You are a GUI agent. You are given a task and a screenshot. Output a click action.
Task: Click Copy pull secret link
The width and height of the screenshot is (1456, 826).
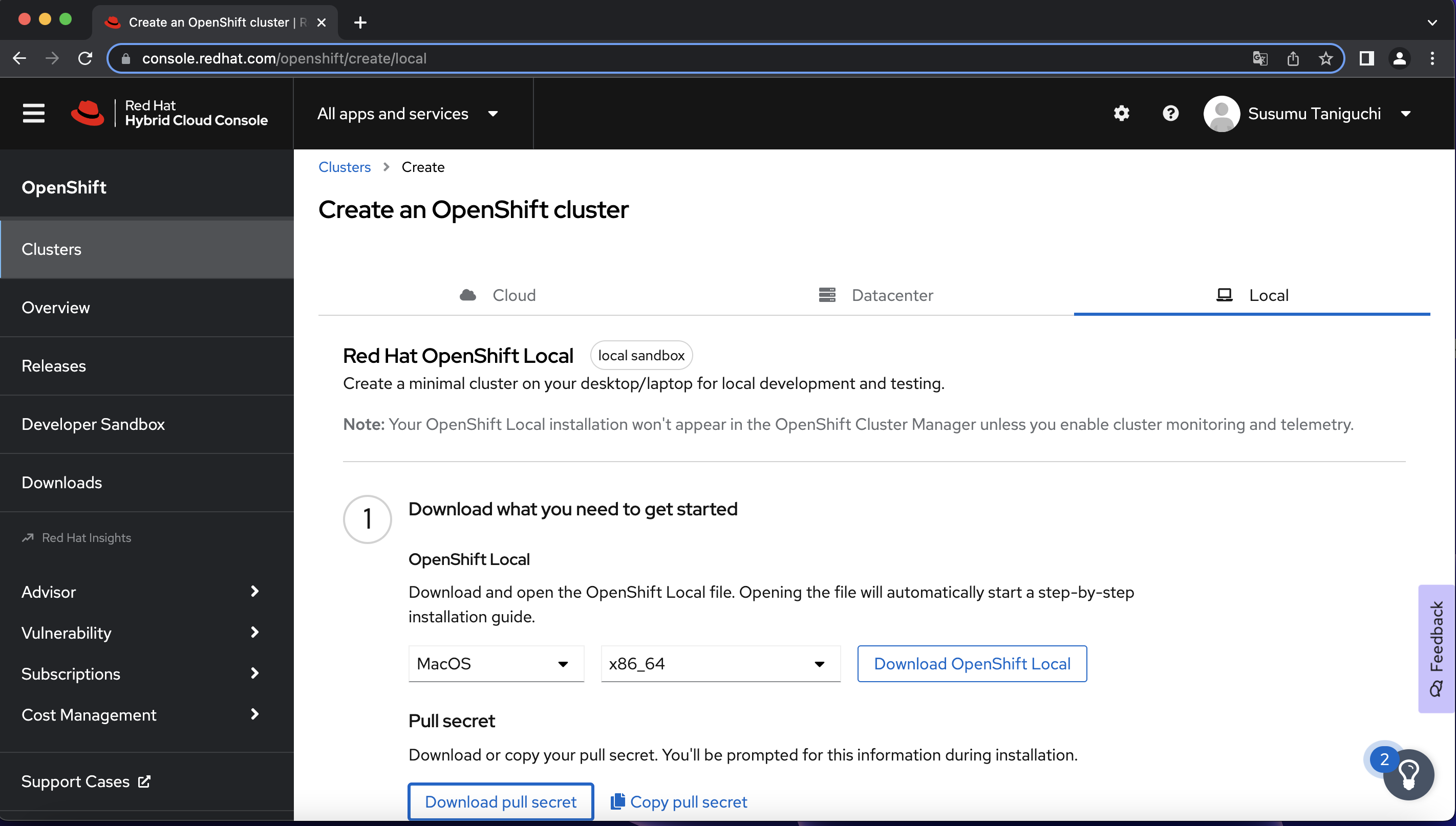pyautogui.click(x=679, y=801)
